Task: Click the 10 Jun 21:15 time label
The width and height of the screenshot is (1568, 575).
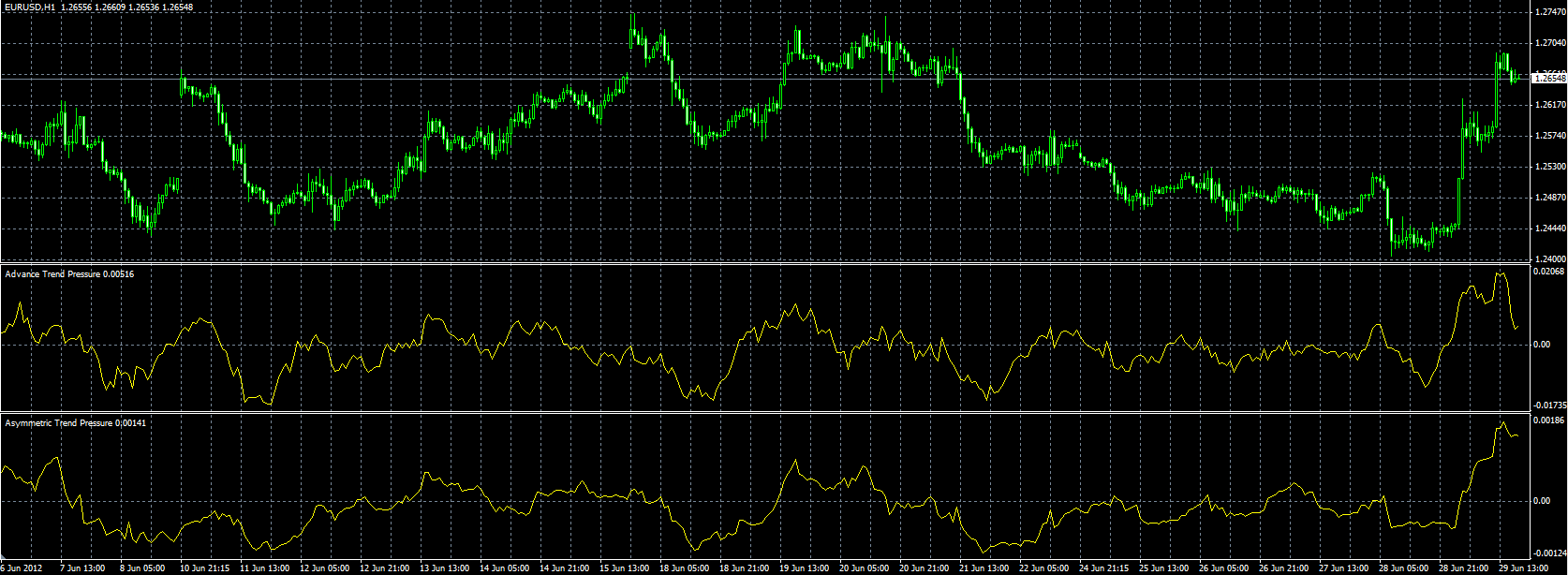Action: pyautogui.click(x=203, y=568)
